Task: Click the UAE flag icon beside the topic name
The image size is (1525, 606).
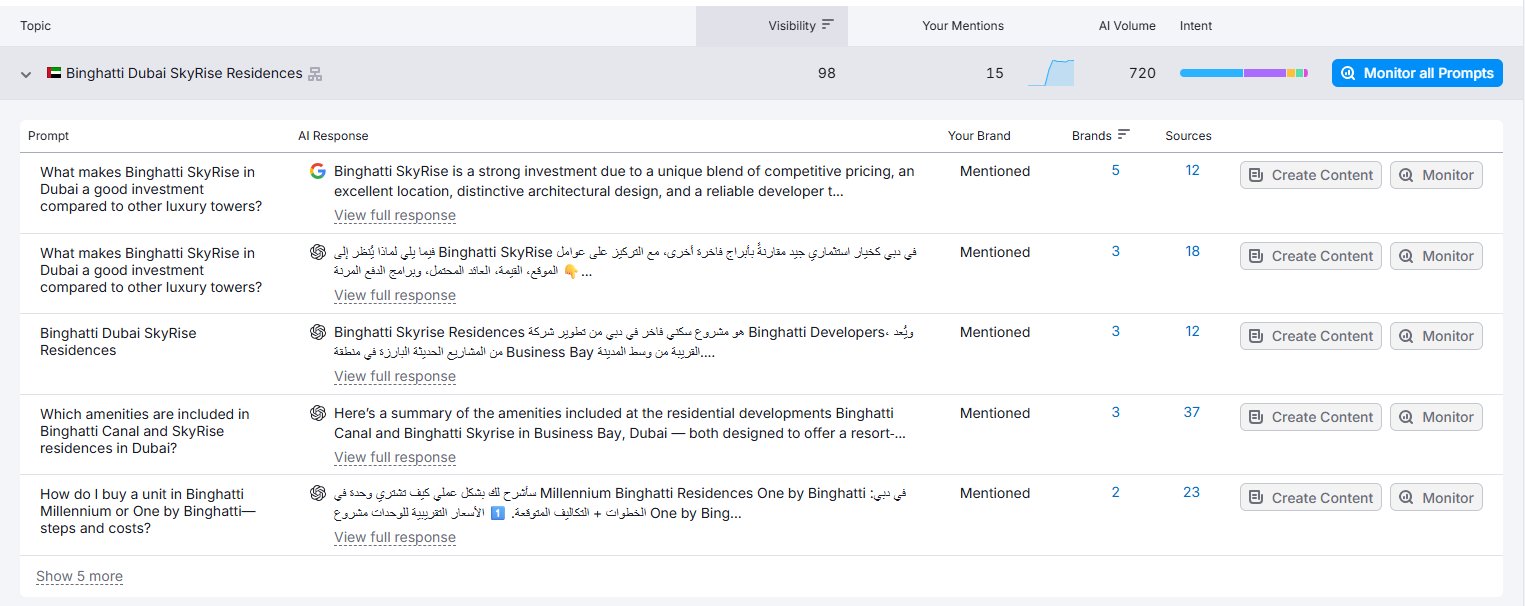Action: coord(54,73)
